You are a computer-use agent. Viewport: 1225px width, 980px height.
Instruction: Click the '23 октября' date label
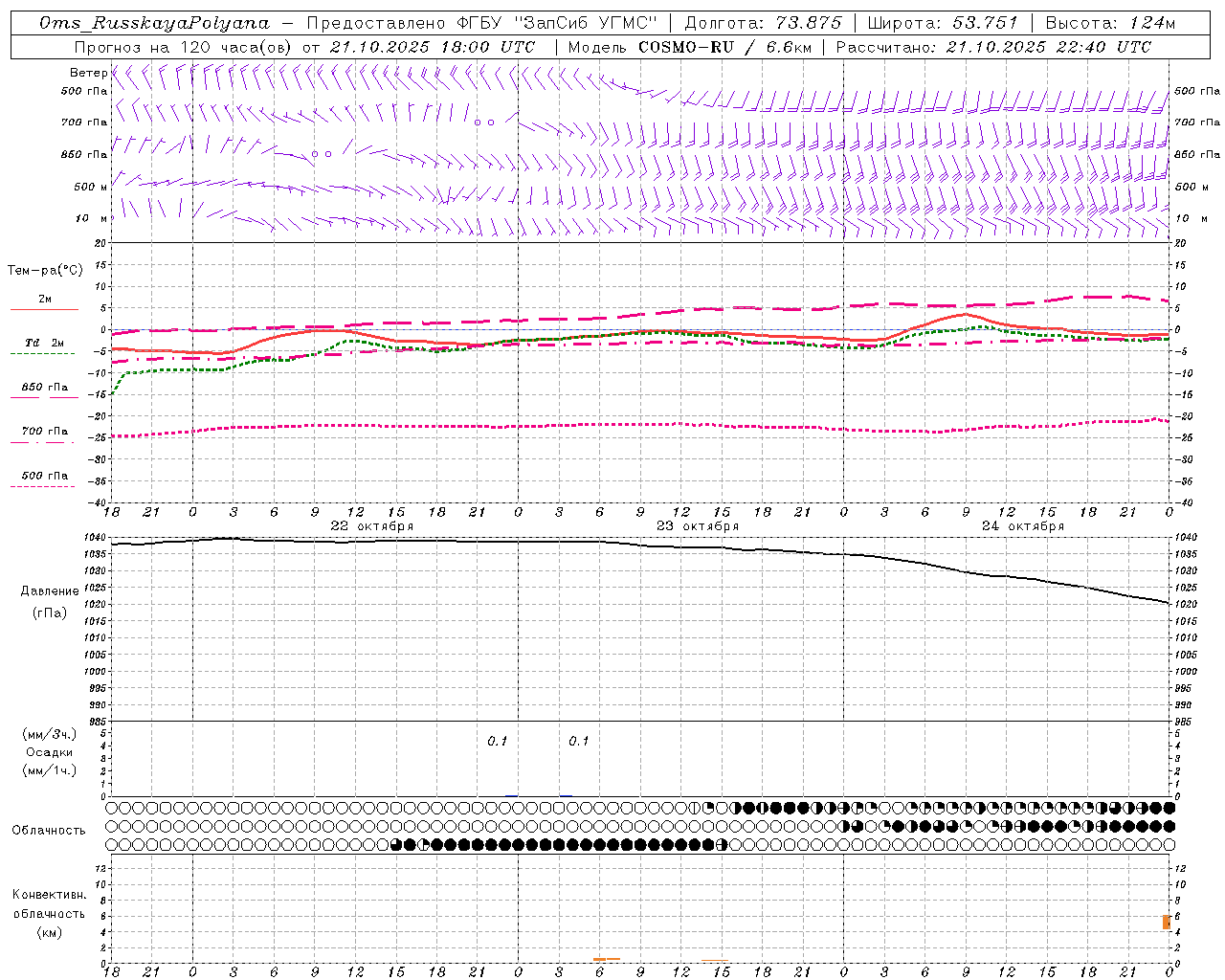tap(698, 526)
